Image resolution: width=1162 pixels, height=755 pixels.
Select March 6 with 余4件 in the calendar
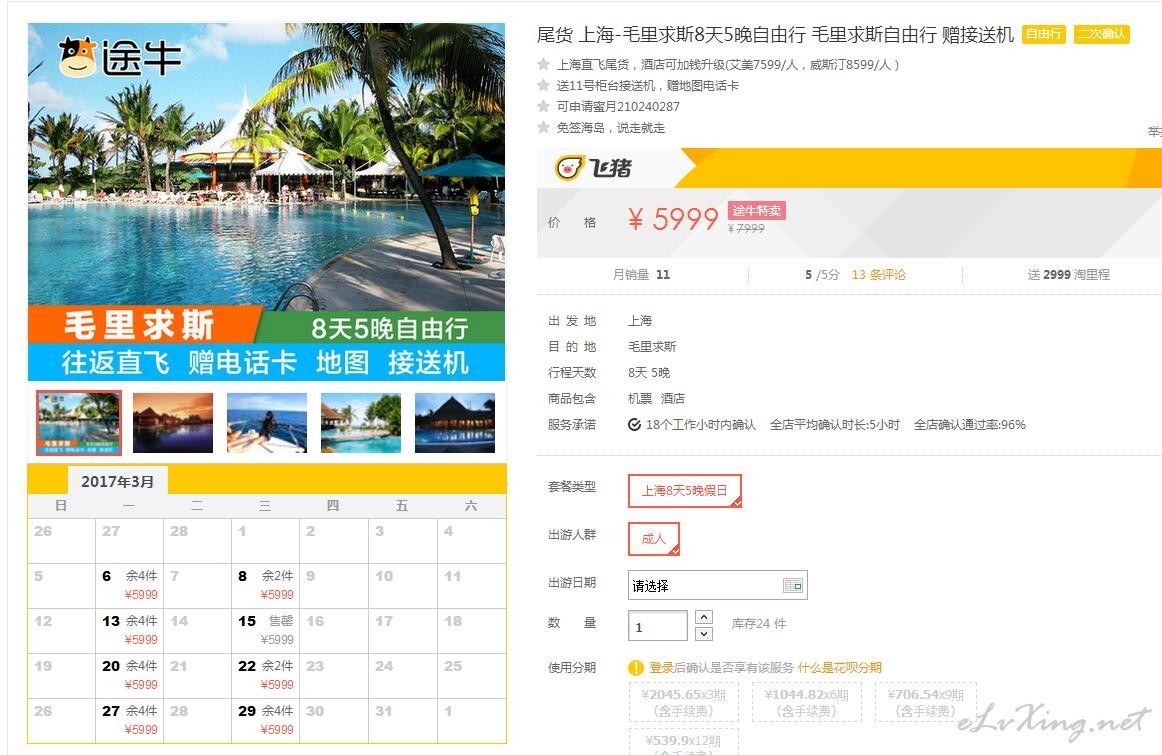coord(130,585)
